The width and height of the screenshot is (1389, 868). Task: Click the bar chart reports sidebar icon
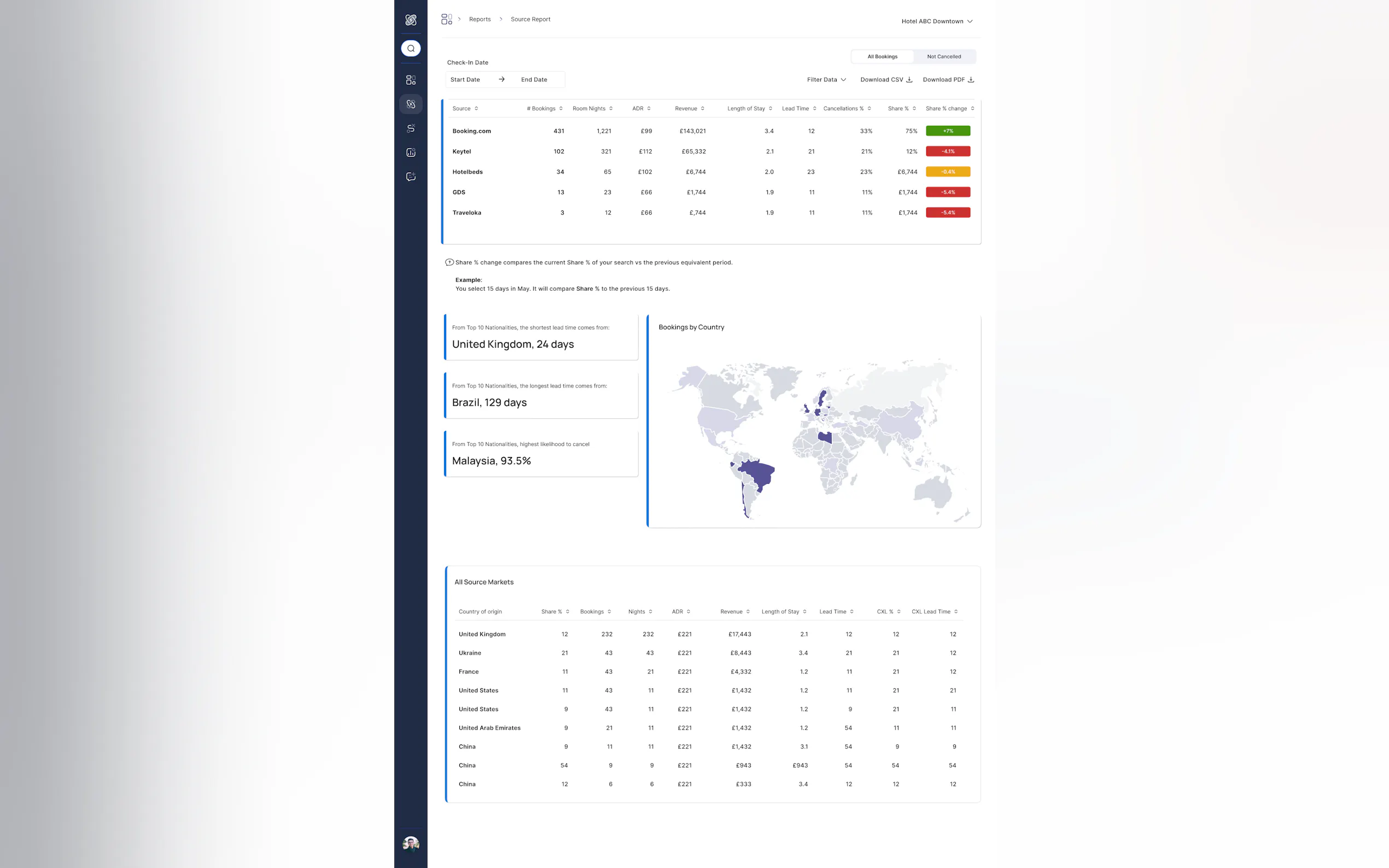[x=411, y=153]
